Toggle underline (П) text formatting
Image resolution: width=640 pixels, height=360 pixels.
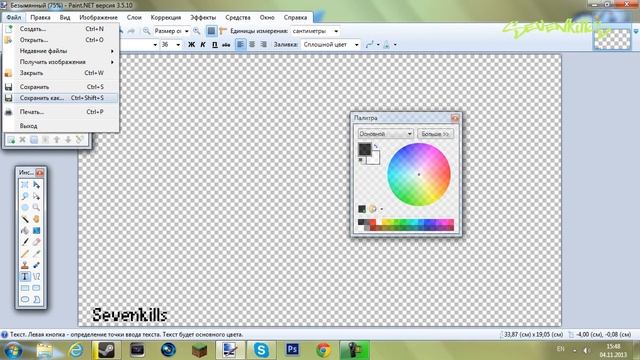pyautogui.click(x=215, y=44)
